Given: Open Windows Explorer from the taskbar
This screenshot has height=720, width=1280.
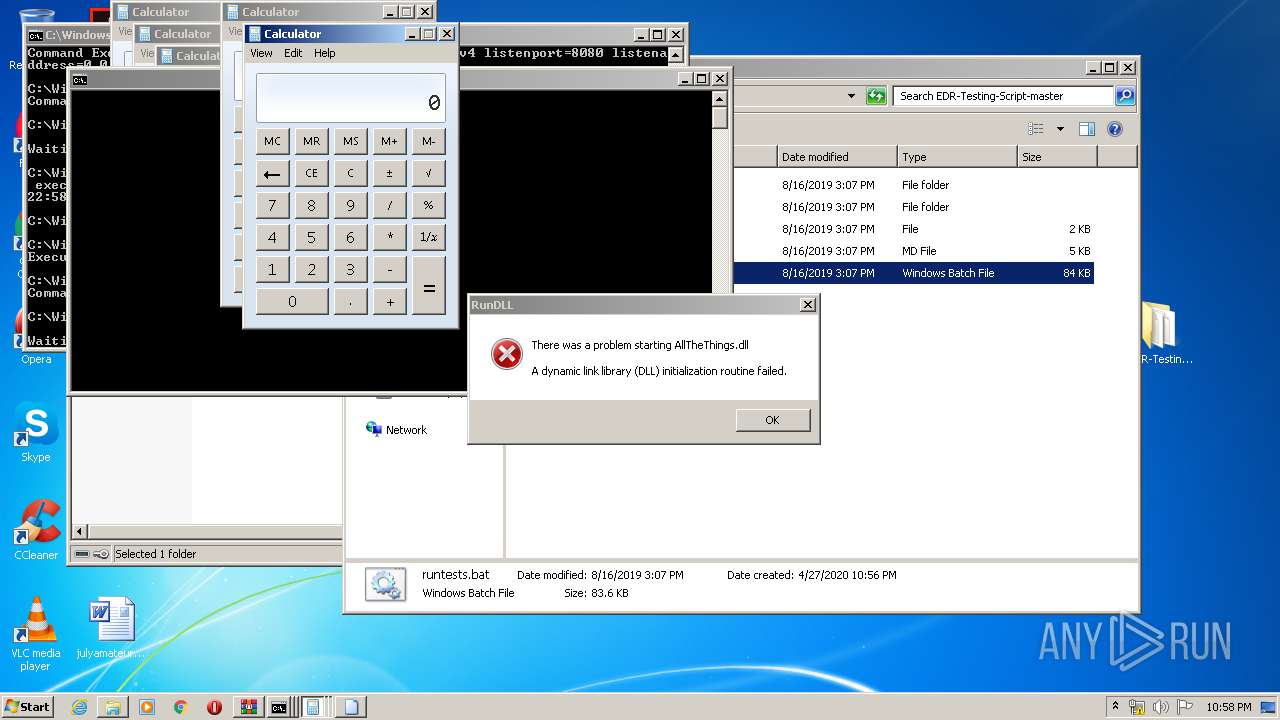Looking at the screenshot, I should pyautogui.click(x=113, y=707).
